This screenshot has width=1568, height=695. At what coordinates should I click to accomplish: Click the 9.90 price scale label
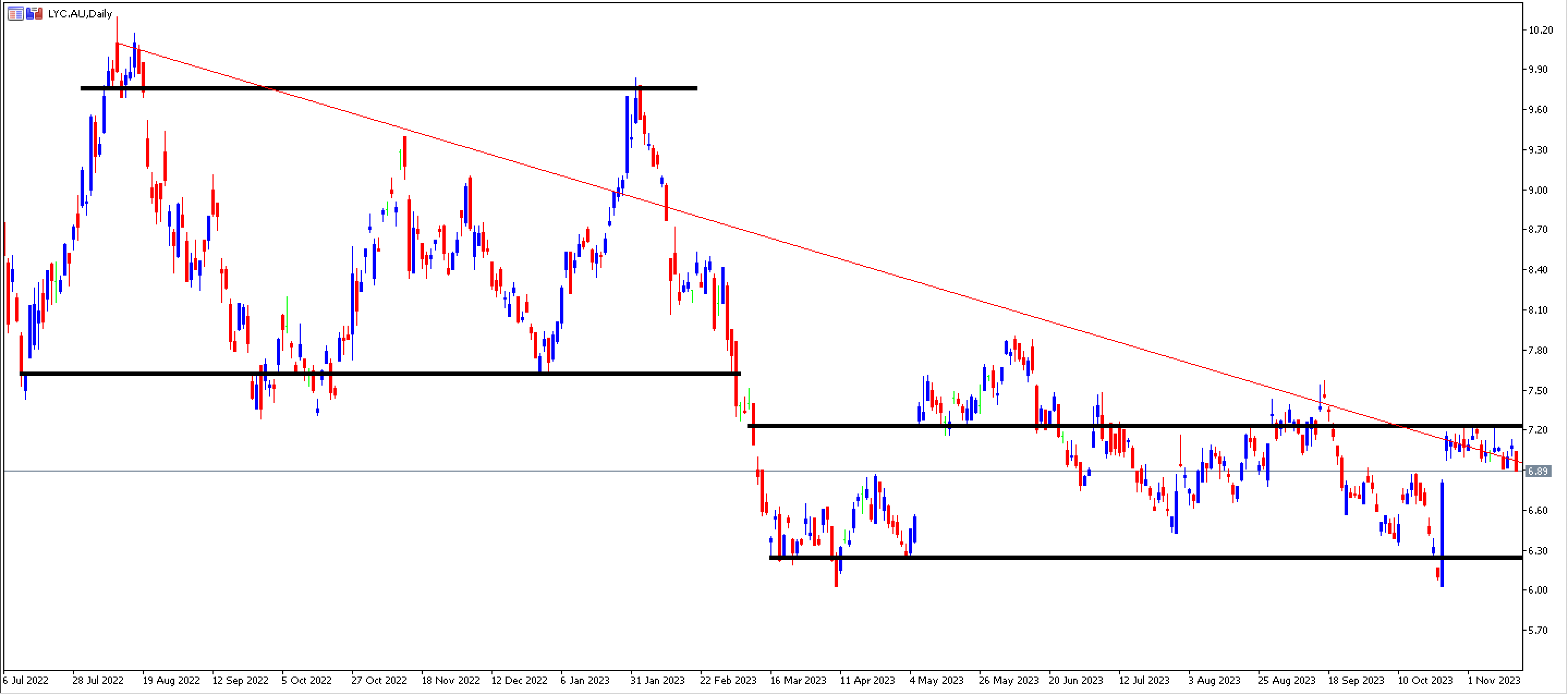tap(1537, 69)
